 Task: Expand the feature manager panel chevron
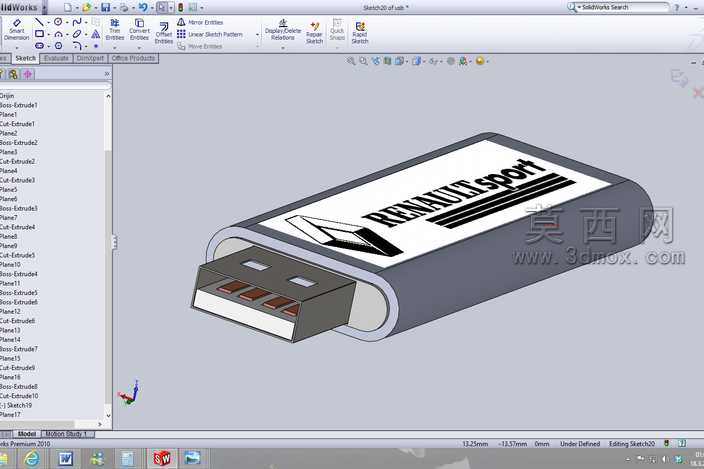point(107,74)
